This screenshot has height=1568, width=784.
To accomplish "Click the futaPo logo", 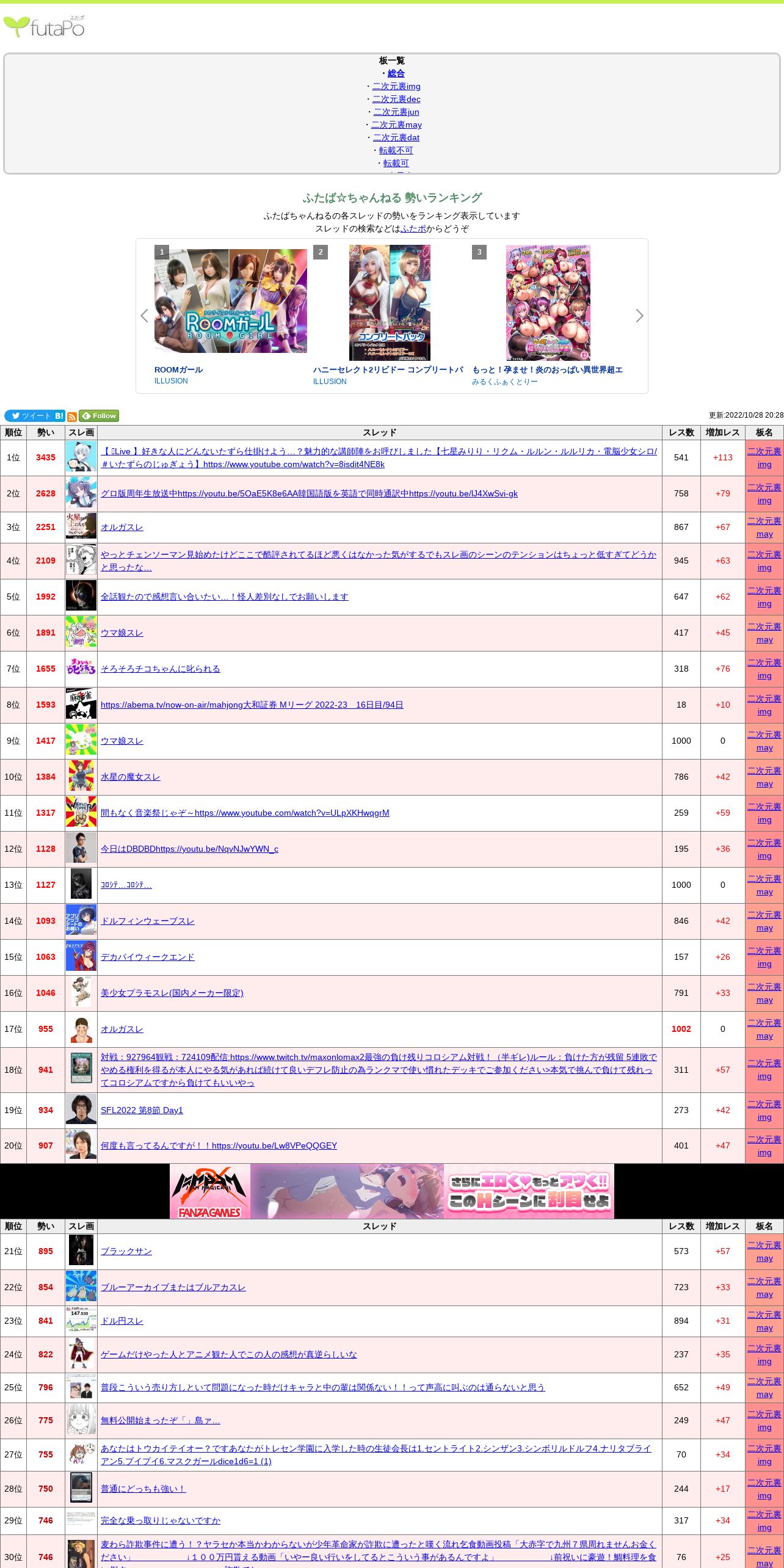I will pyautogui.click(x=44, y=27).
